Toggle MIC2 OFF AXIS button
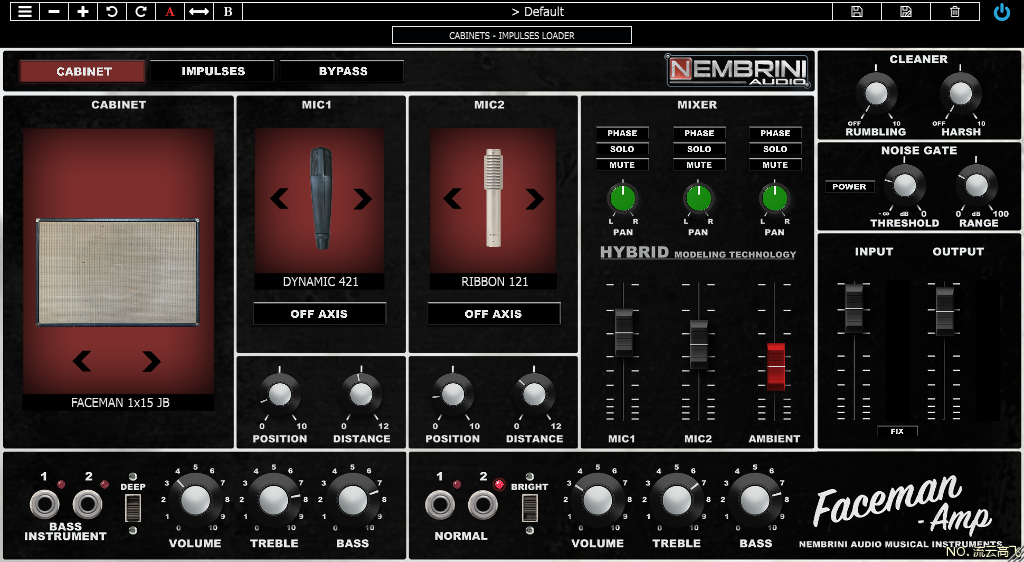The height and width of the screenshot is (562, 1024). point(494,314)
